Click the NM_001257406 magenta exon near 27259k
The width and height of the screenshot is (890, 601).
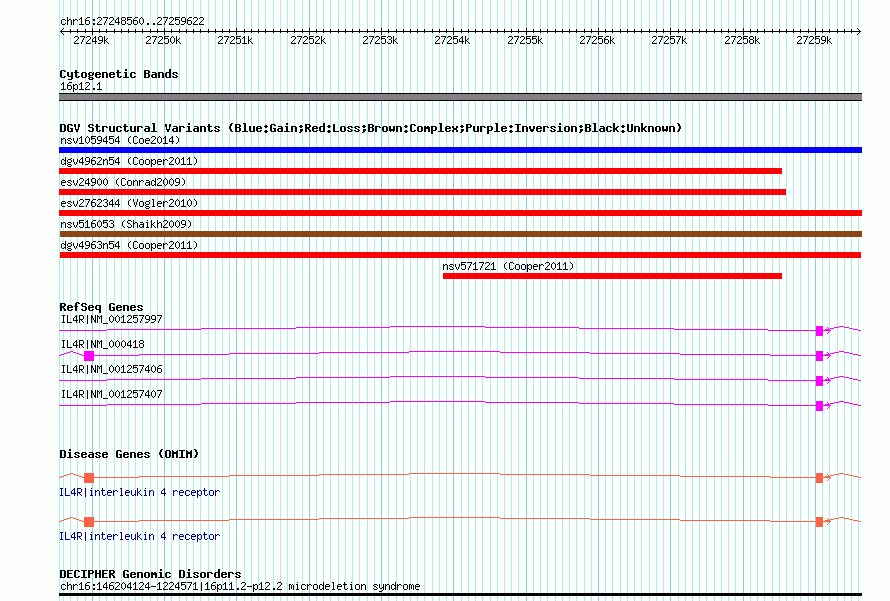[819, 381]
